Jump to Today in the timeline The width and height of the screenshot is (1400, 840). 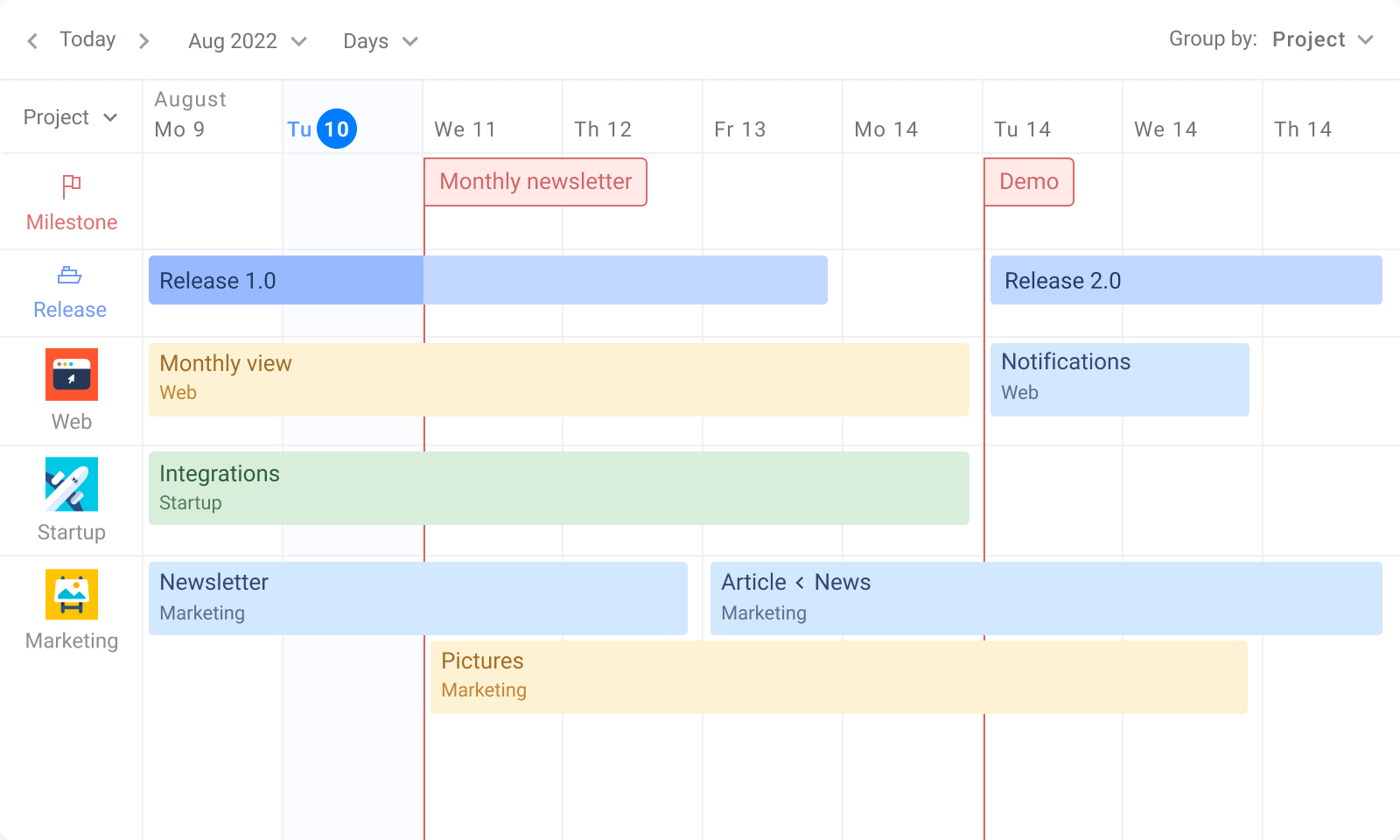[x=87, y=40]
